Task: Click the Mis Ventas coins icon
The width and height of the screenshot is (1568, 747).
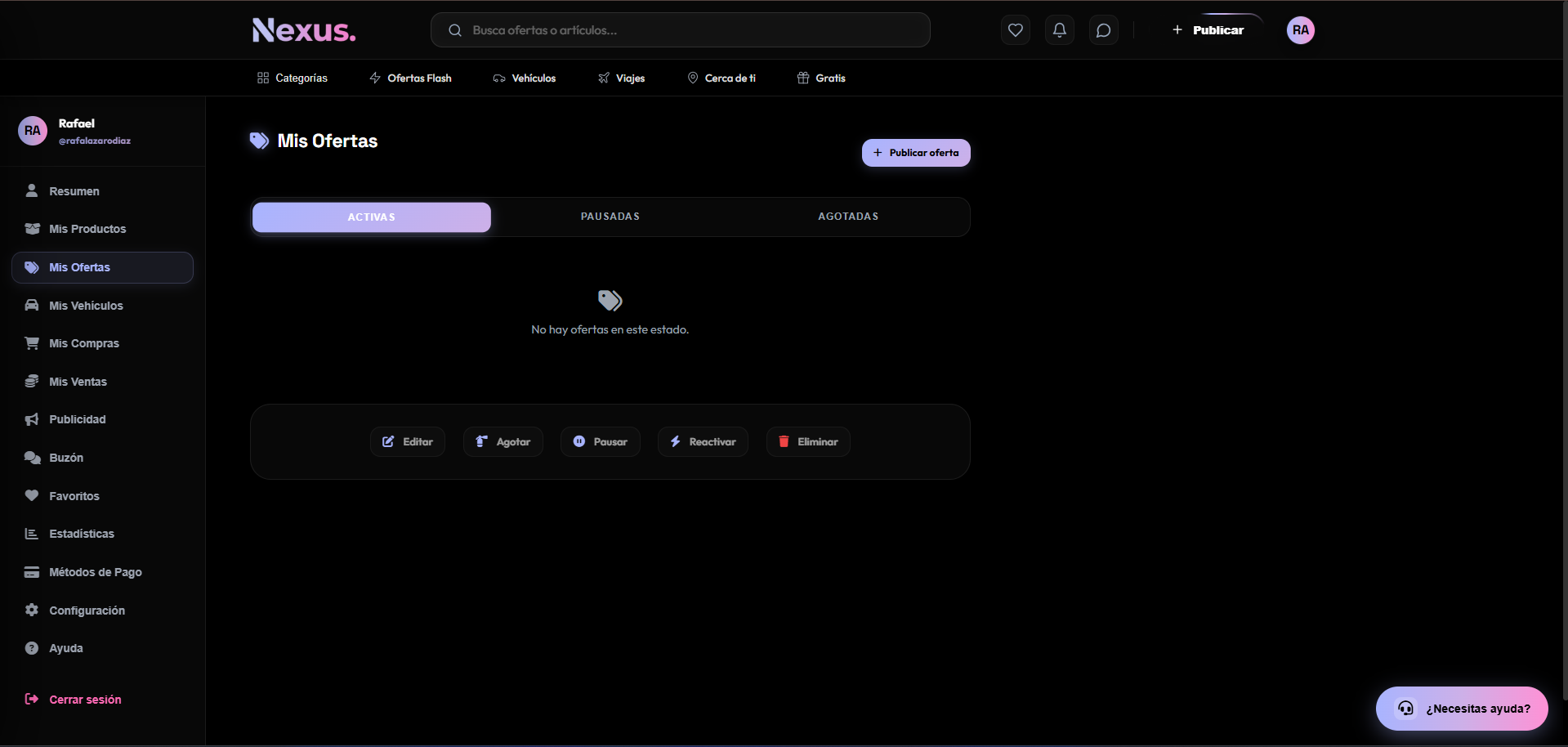Action: (32, 381)
